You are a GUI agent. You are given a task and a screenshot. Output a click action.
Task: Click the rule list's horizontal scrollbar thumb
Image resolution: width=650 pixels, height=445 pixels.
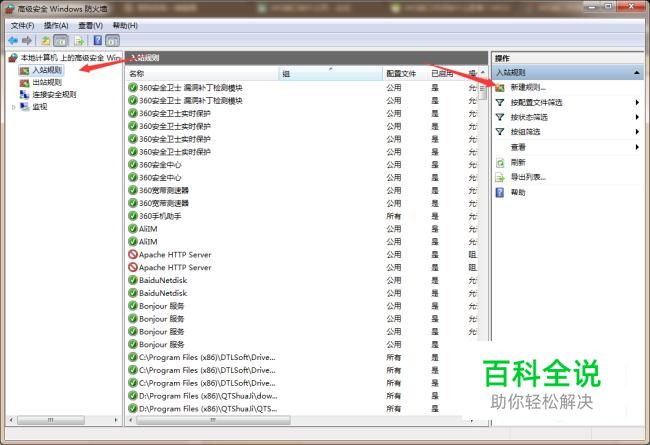click(213, 421)
